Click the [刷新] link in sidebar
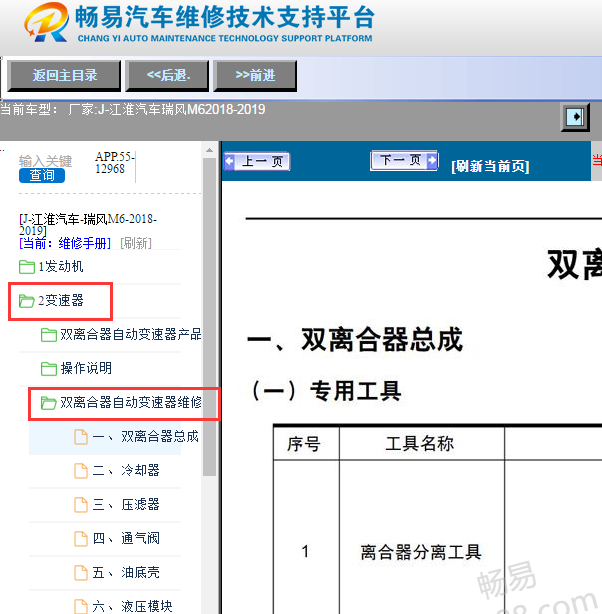602x614 pixels. pyautogui.click(x=136, y=244)
